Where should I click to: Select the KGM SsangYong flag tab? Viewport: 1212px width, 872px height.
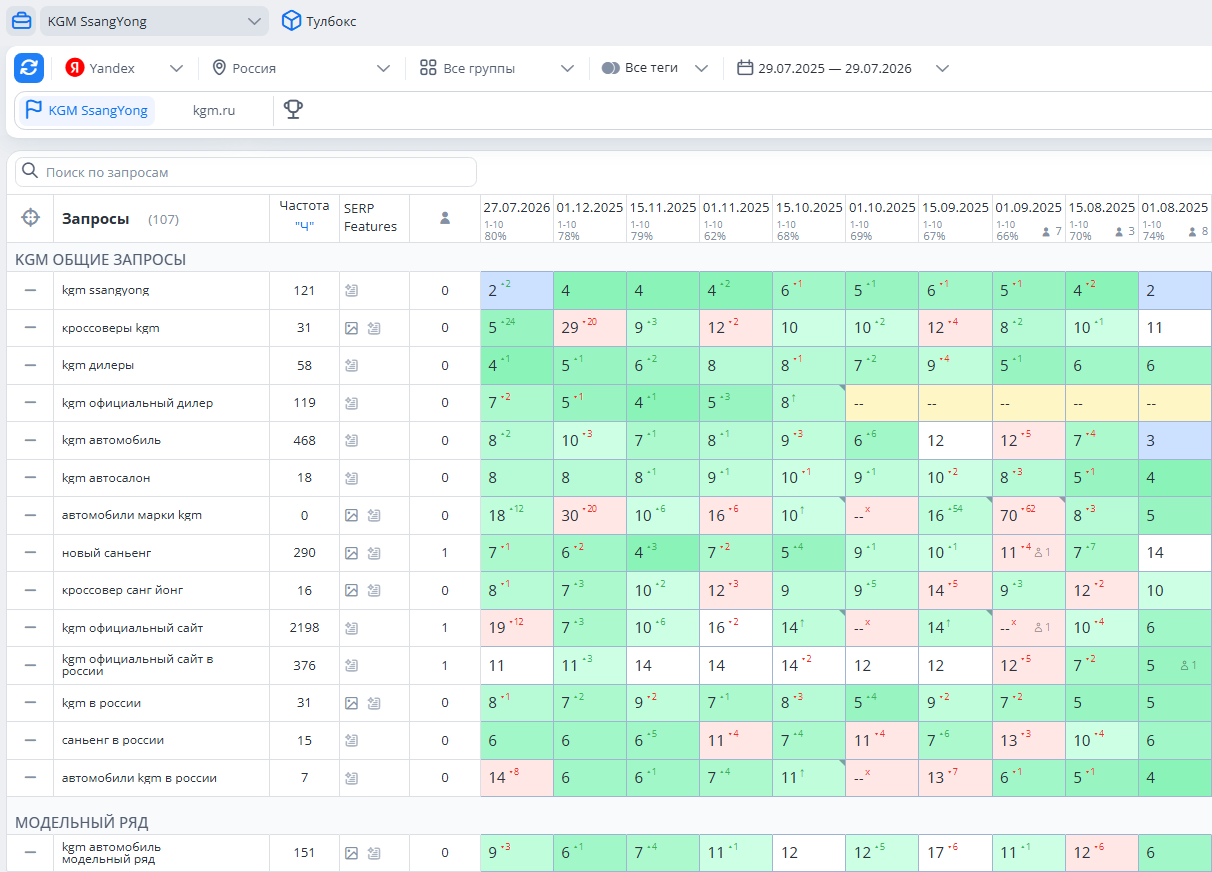[x=87, y=110]
